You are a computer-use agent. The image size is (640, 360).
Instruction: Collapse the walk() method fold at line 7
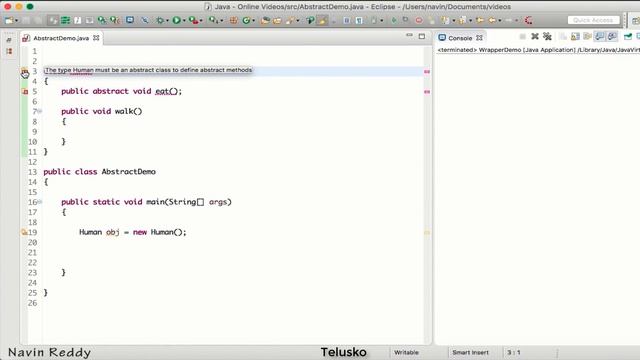click(40, 111)
